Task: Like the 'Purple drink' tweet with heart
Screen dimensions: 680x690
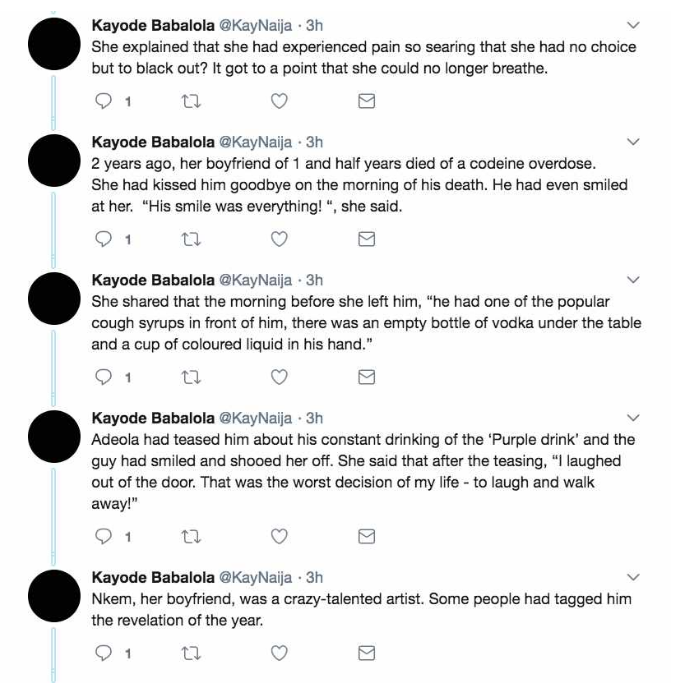Action: [279, 536]
